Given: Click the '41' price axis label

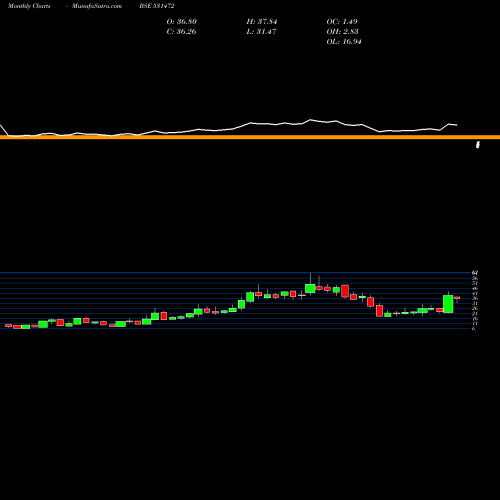Looking at the screenshot, I should (475, 293).
